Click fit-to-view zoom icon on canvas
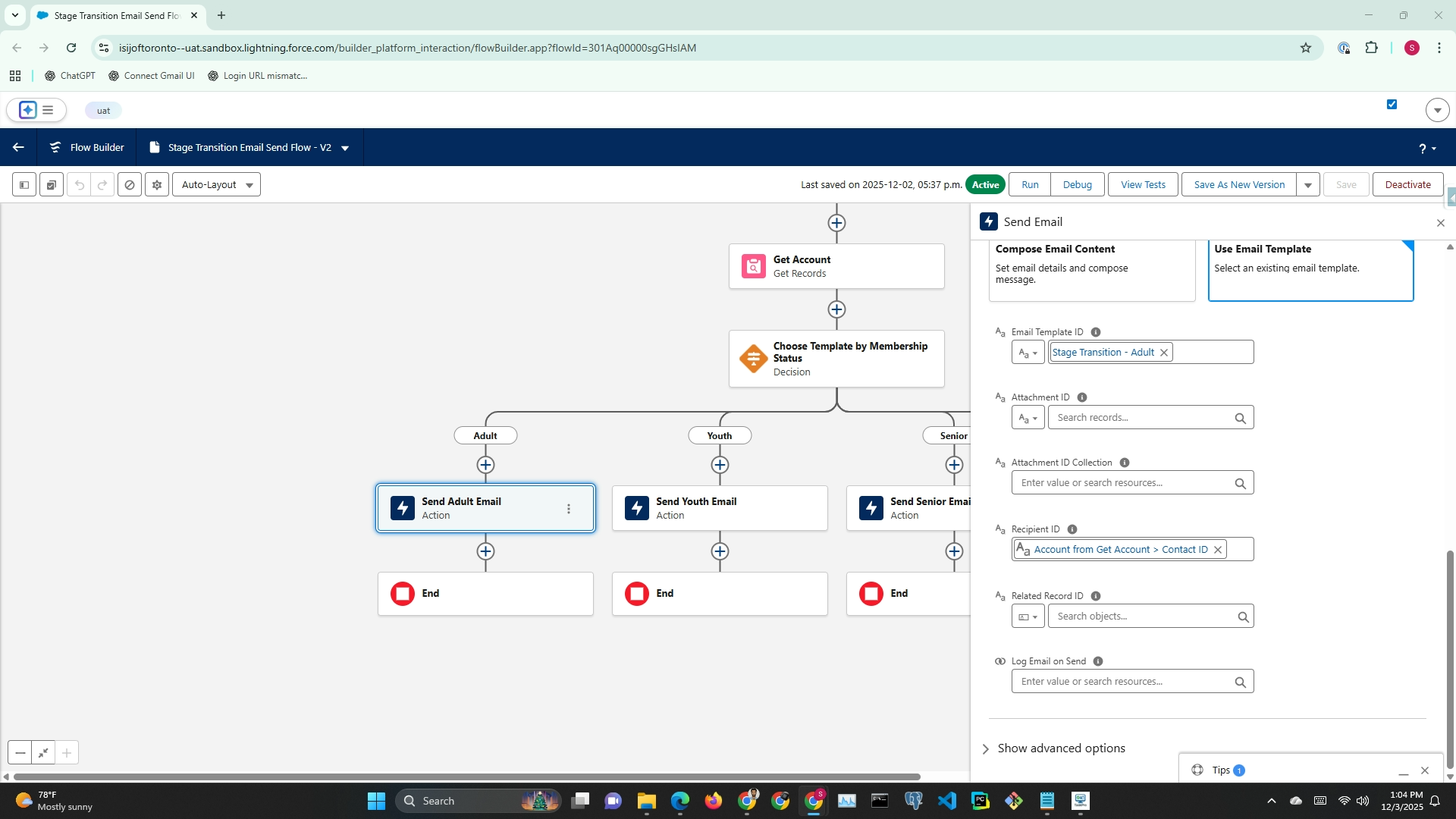Screen dimensions: 1456x819 click(43, 753)
